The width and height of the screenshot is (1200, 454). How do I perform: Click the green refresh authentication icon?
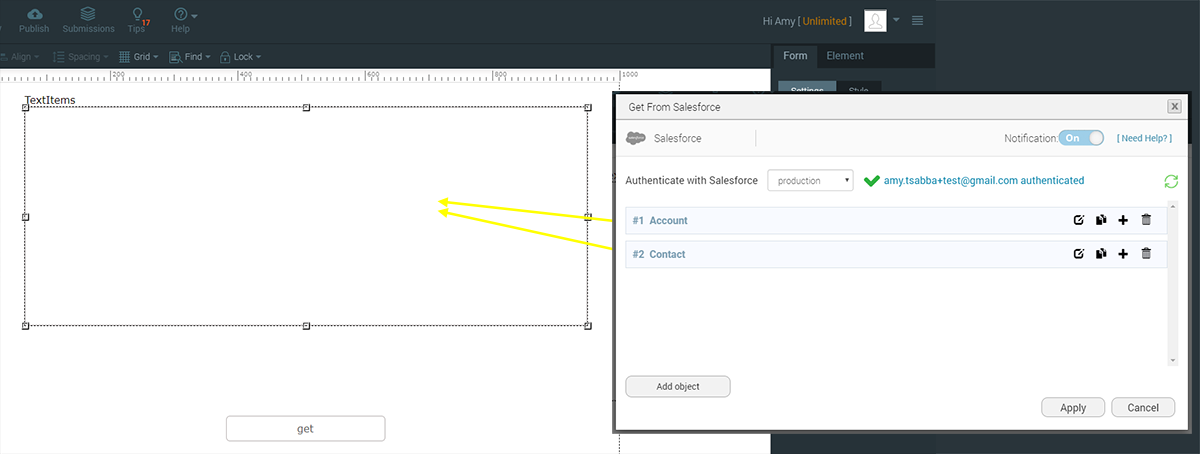(x=1171, y=181)
